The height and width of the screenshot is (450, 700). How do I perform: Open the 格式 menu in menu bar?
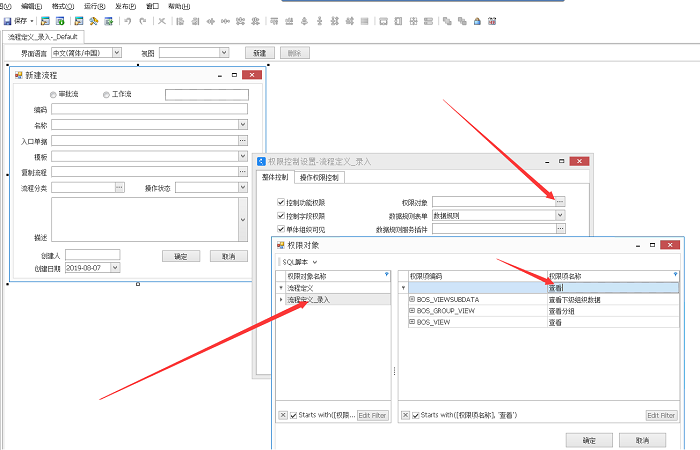coord(63,5)
